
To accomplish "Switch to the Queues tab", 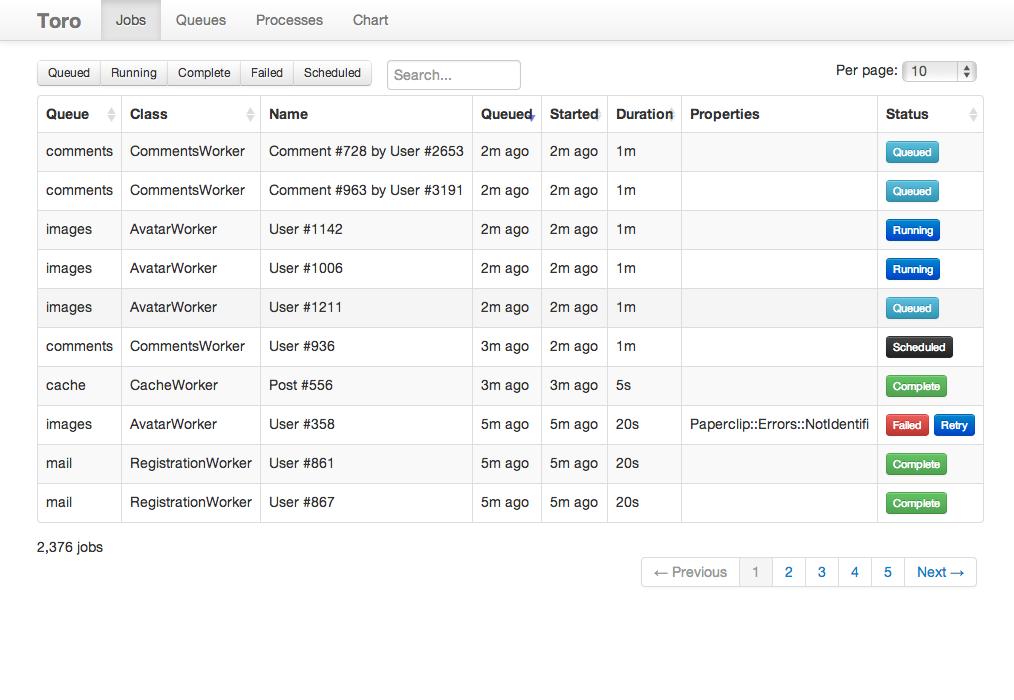I will pos(201,20).
